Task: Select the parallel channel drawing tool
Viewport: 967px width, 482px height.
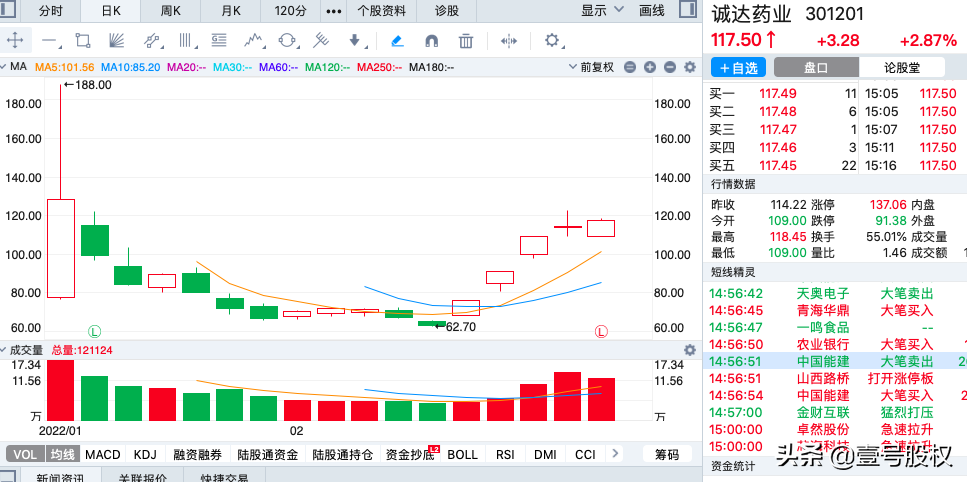Action: coord(151,41)
